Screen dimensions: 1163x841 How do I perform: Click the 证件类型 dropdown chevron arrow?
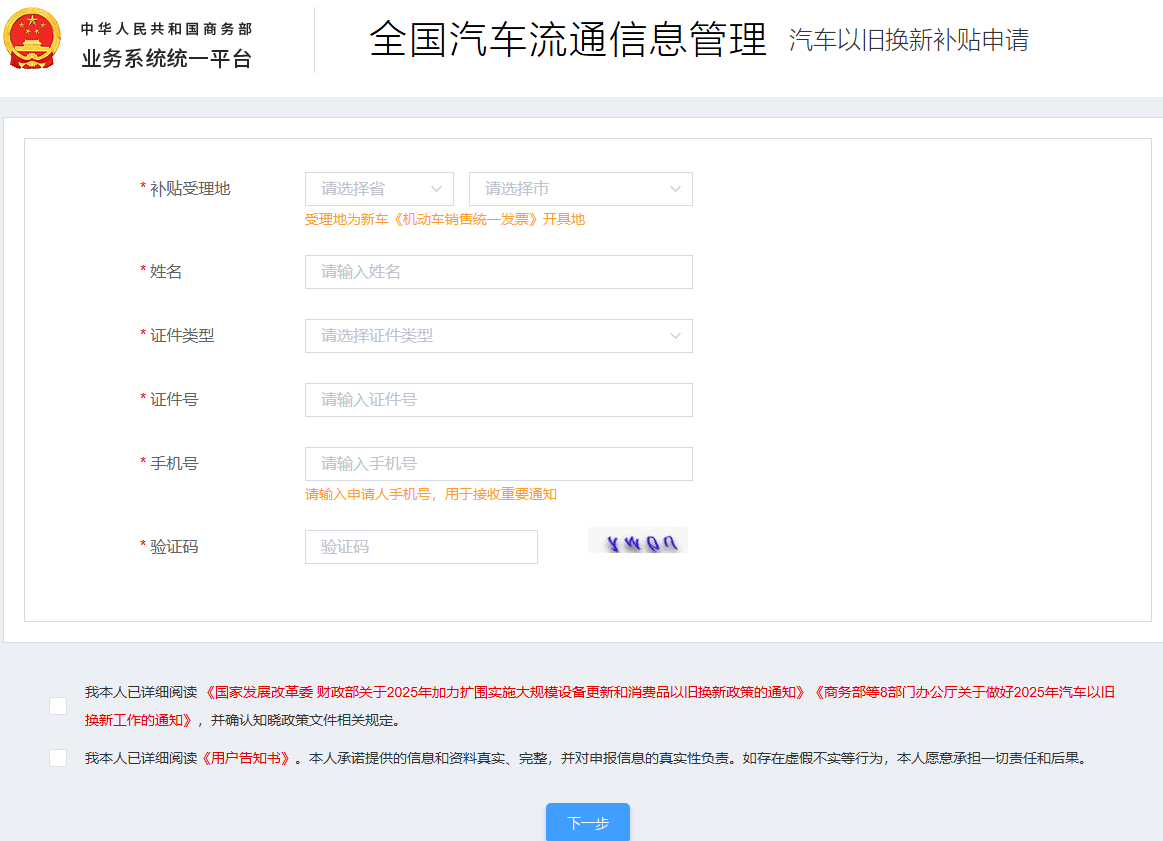[x=675, y=336]
